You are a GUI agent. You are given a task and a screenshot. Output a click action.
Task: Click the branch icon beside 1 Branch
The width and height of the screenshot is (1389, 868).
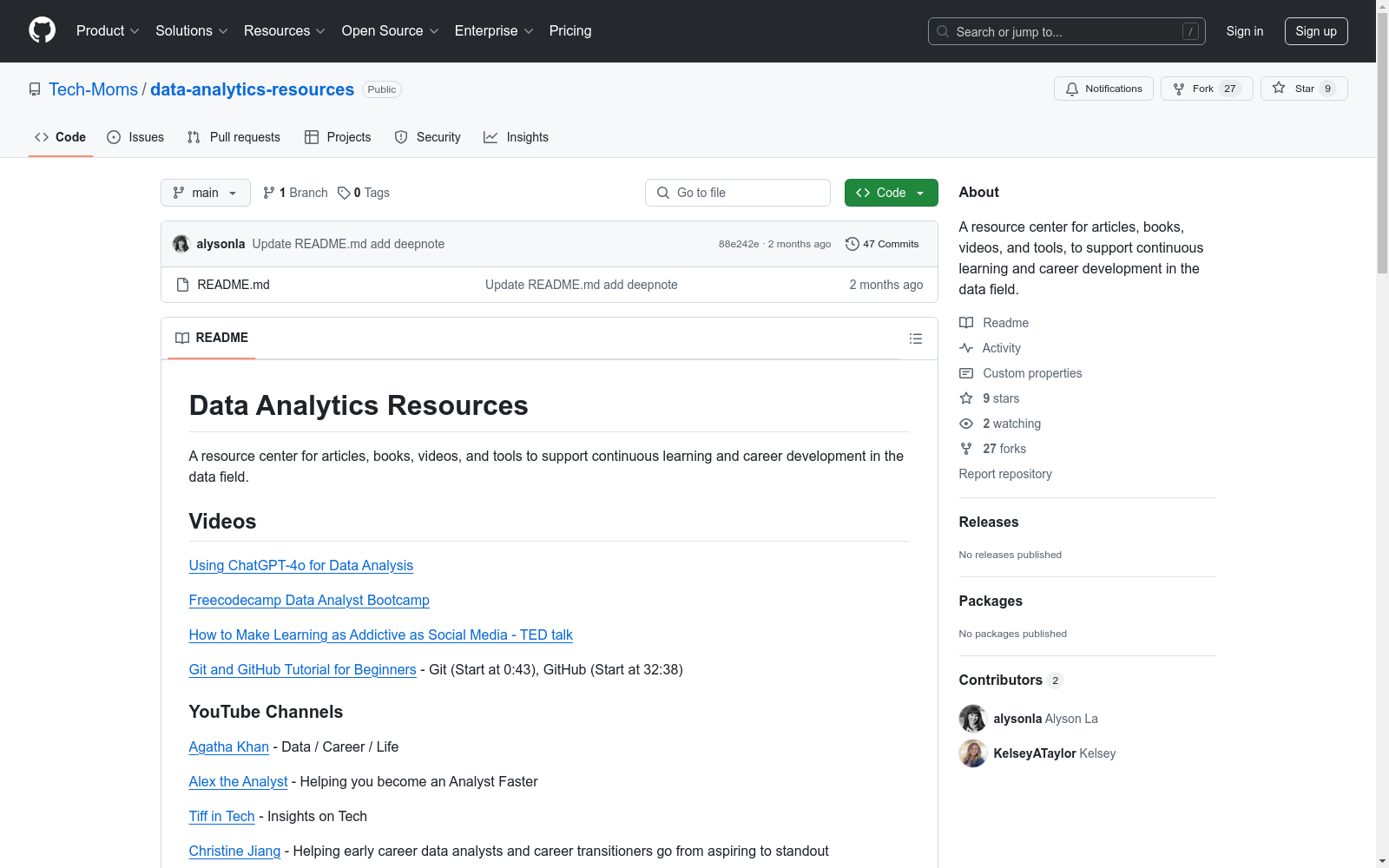[269, 193]
